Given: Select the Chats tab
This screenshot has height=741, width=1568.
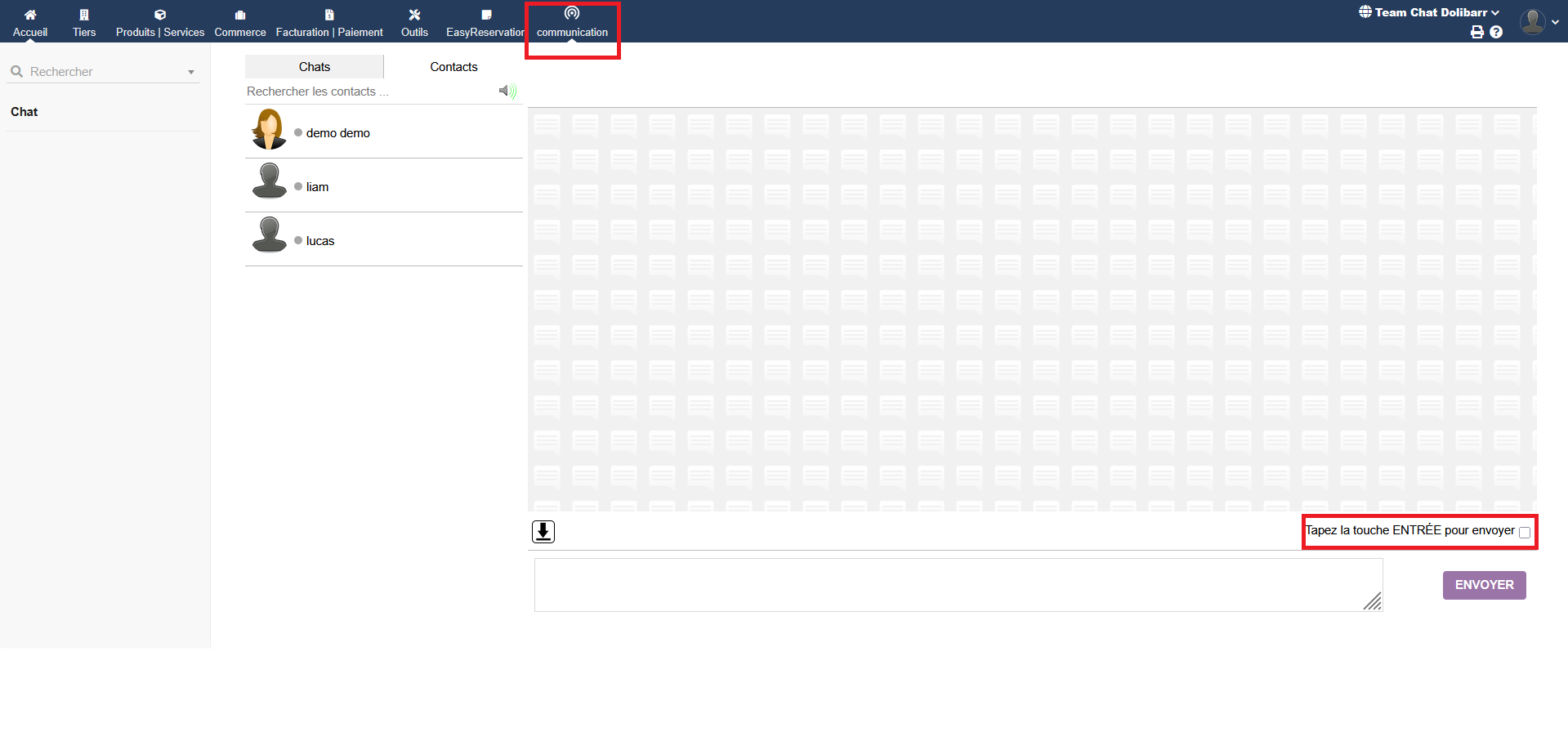Looking at the screenshot, I should tap(315, 67).
